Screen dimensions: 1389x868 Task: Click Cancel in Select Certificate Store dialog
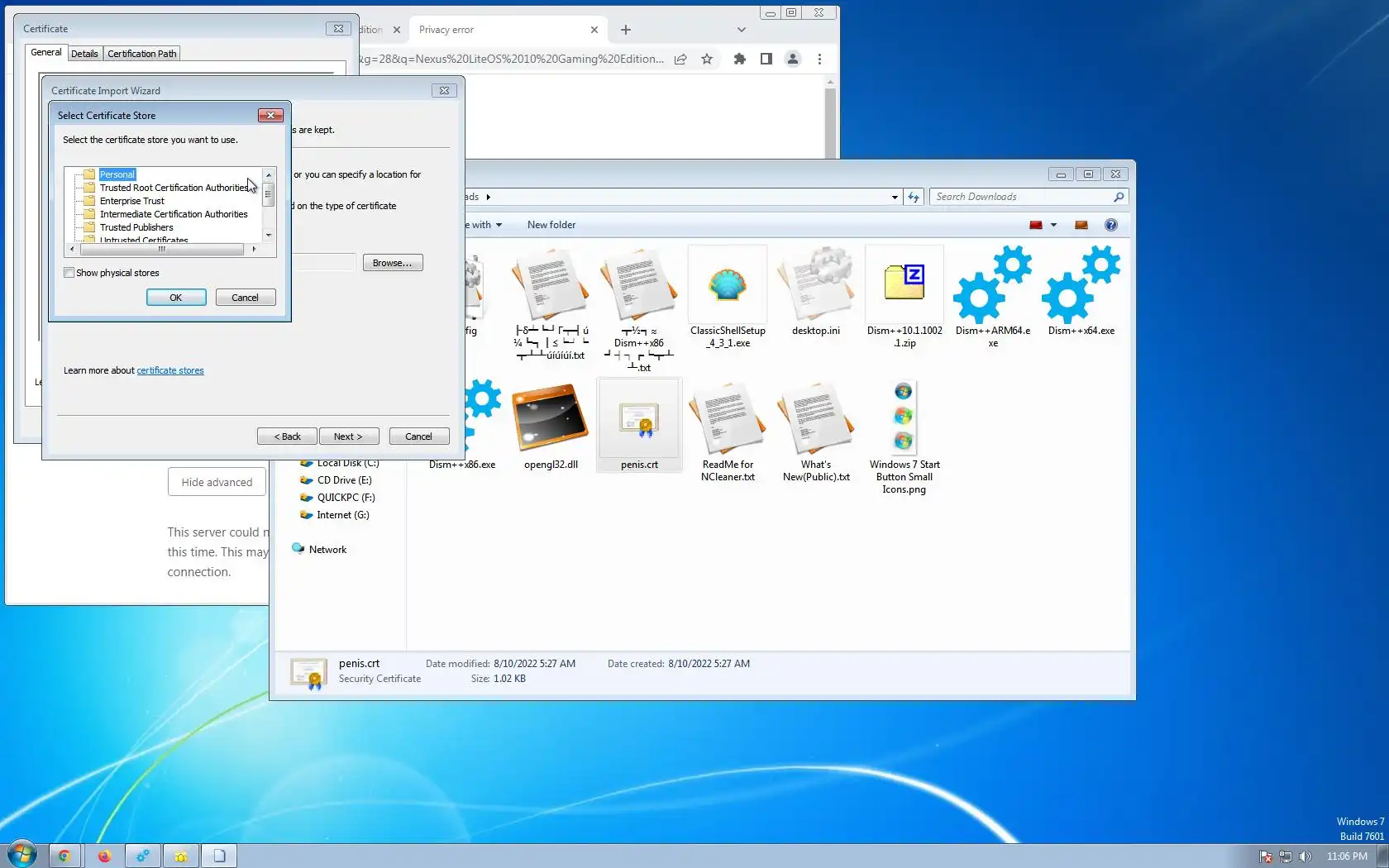(246, 298)
